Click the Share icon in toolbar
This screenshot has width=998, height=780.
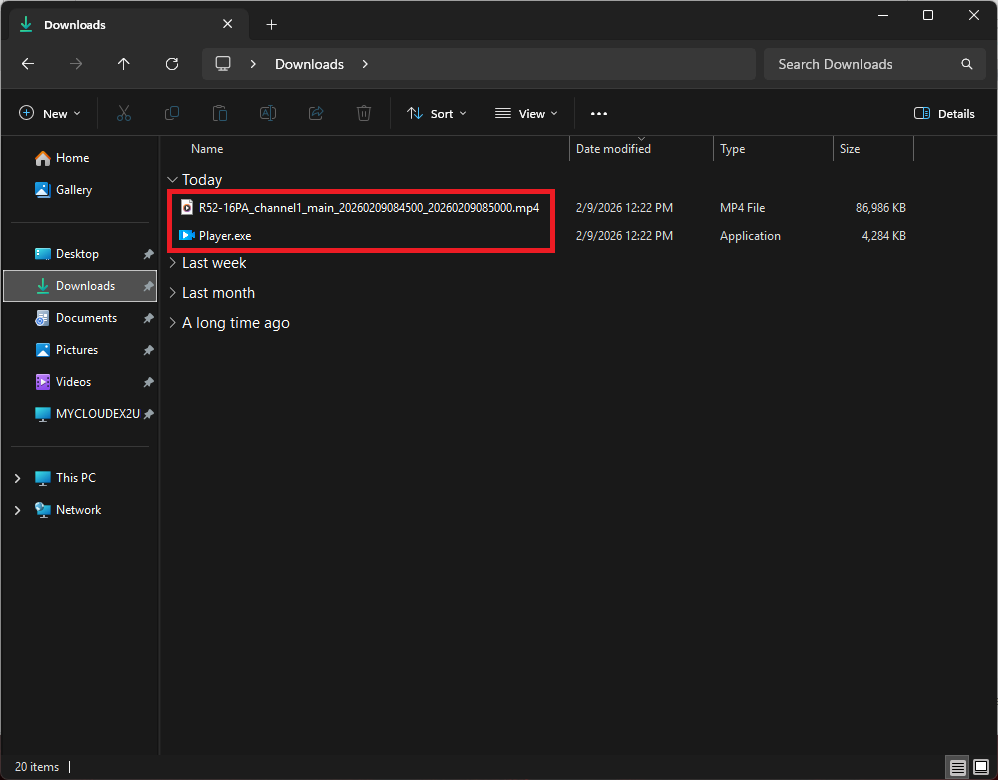(x=316, y=114)
